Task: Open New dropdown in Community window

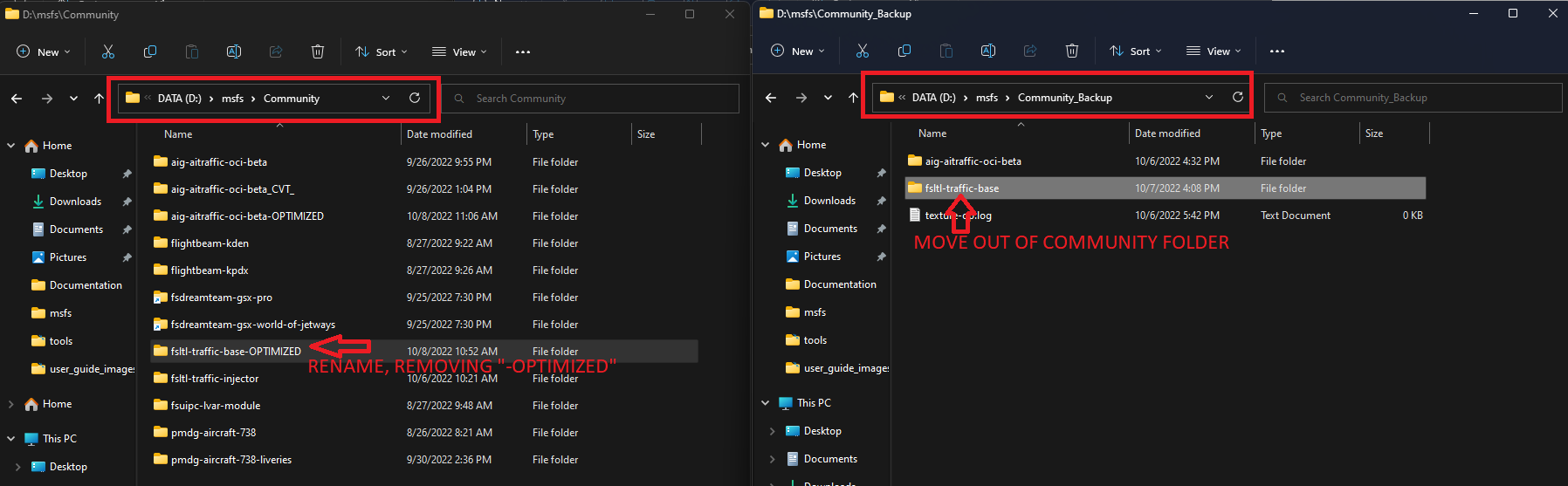Action: point(44,52)
